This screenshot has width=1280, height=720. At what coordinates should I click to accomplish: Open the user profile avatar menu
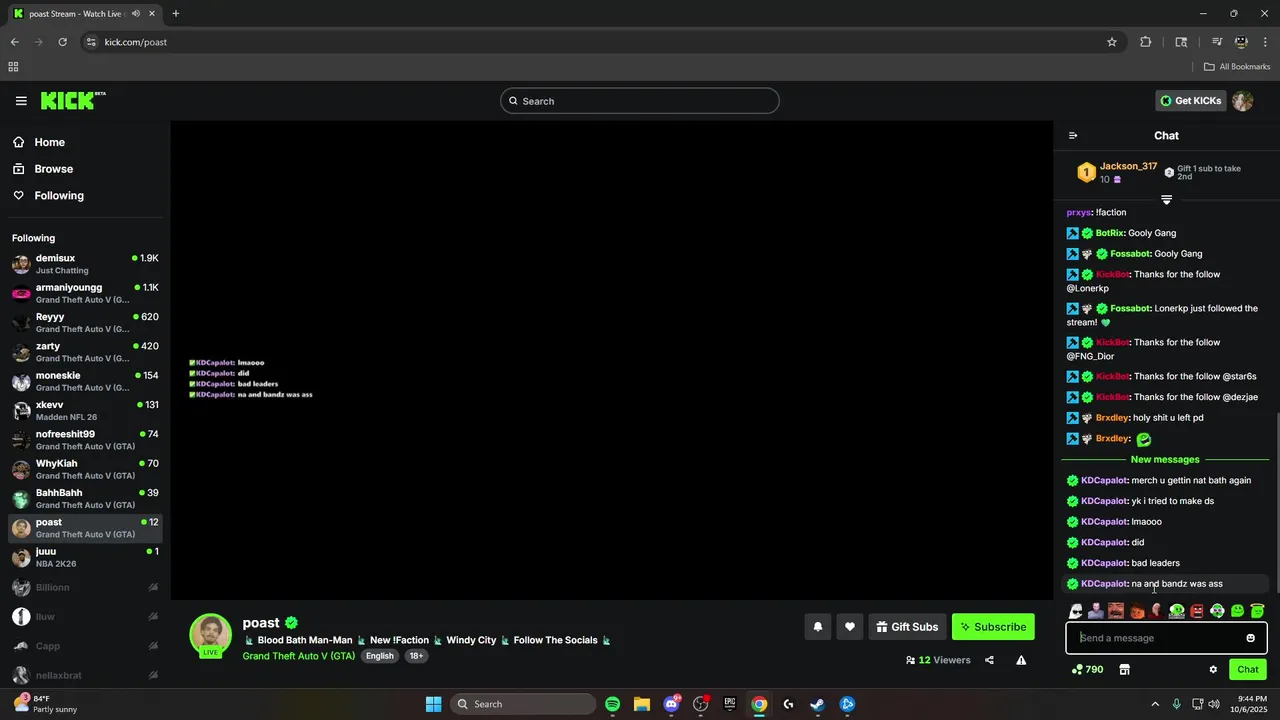point(1242,101)
